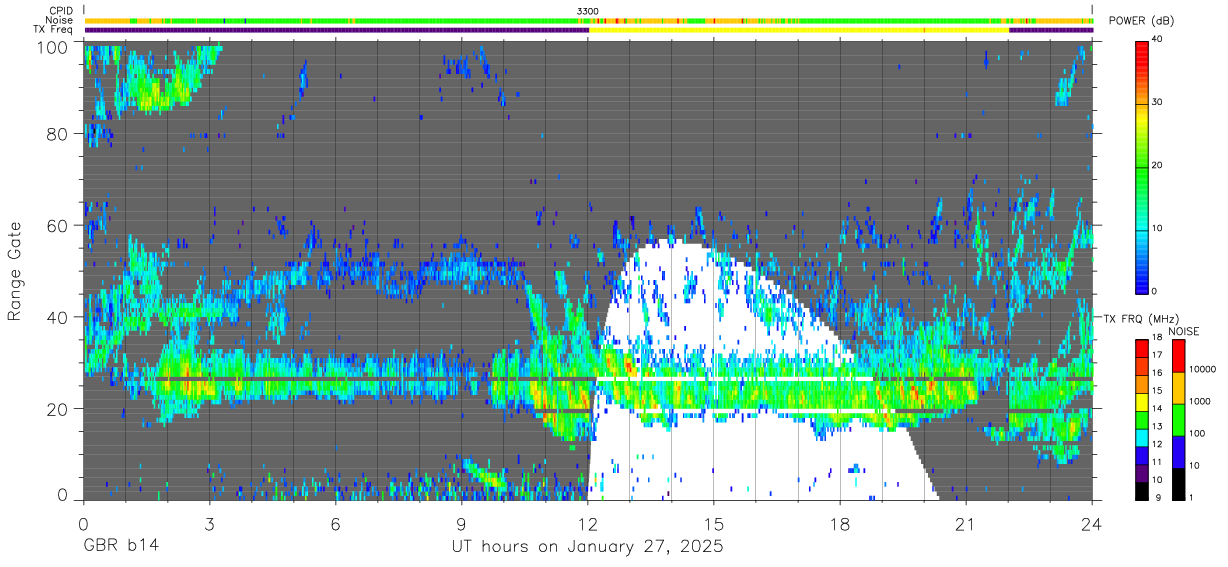Click the 100 noise scale label
Viewport: 1228px width, 567px height.
point(1196,433)
